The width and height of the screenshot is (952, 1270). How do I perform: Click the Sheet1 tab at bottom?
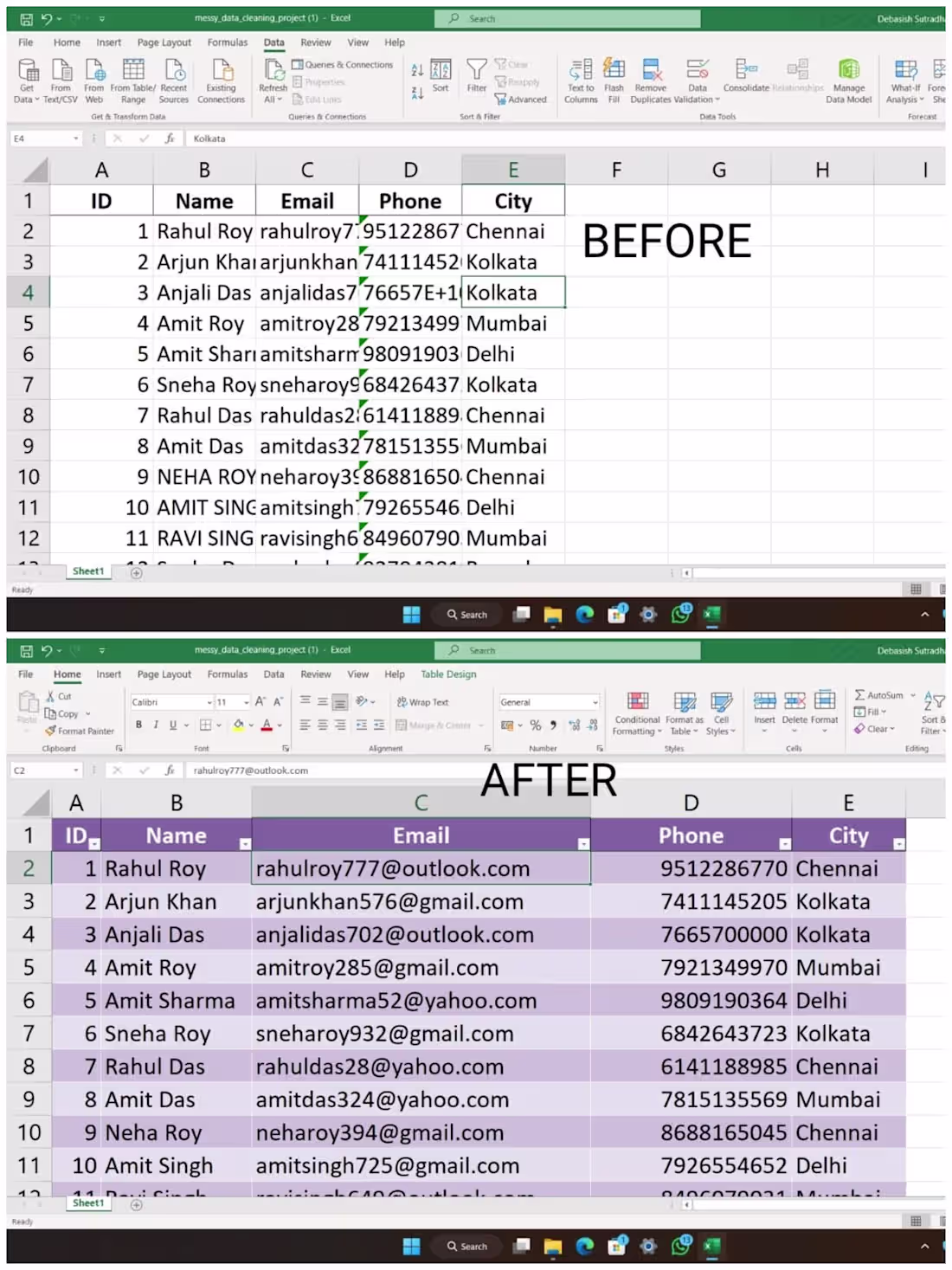(87, 1202)
